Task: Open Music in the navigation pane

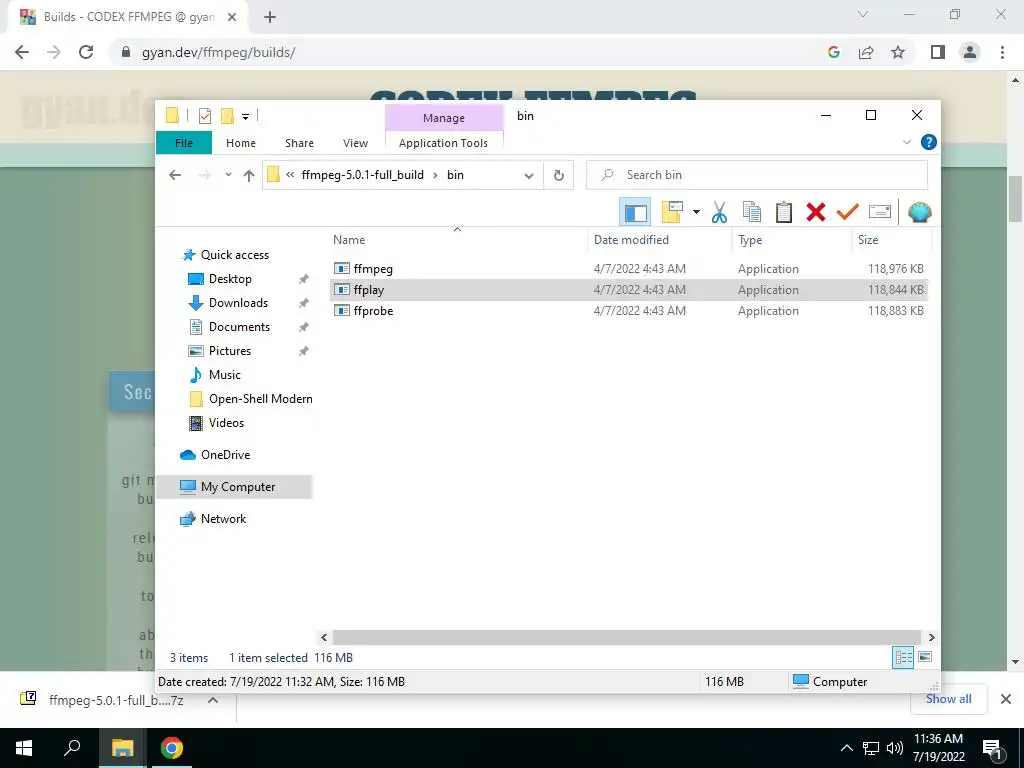Action: (x=224, y=375)
